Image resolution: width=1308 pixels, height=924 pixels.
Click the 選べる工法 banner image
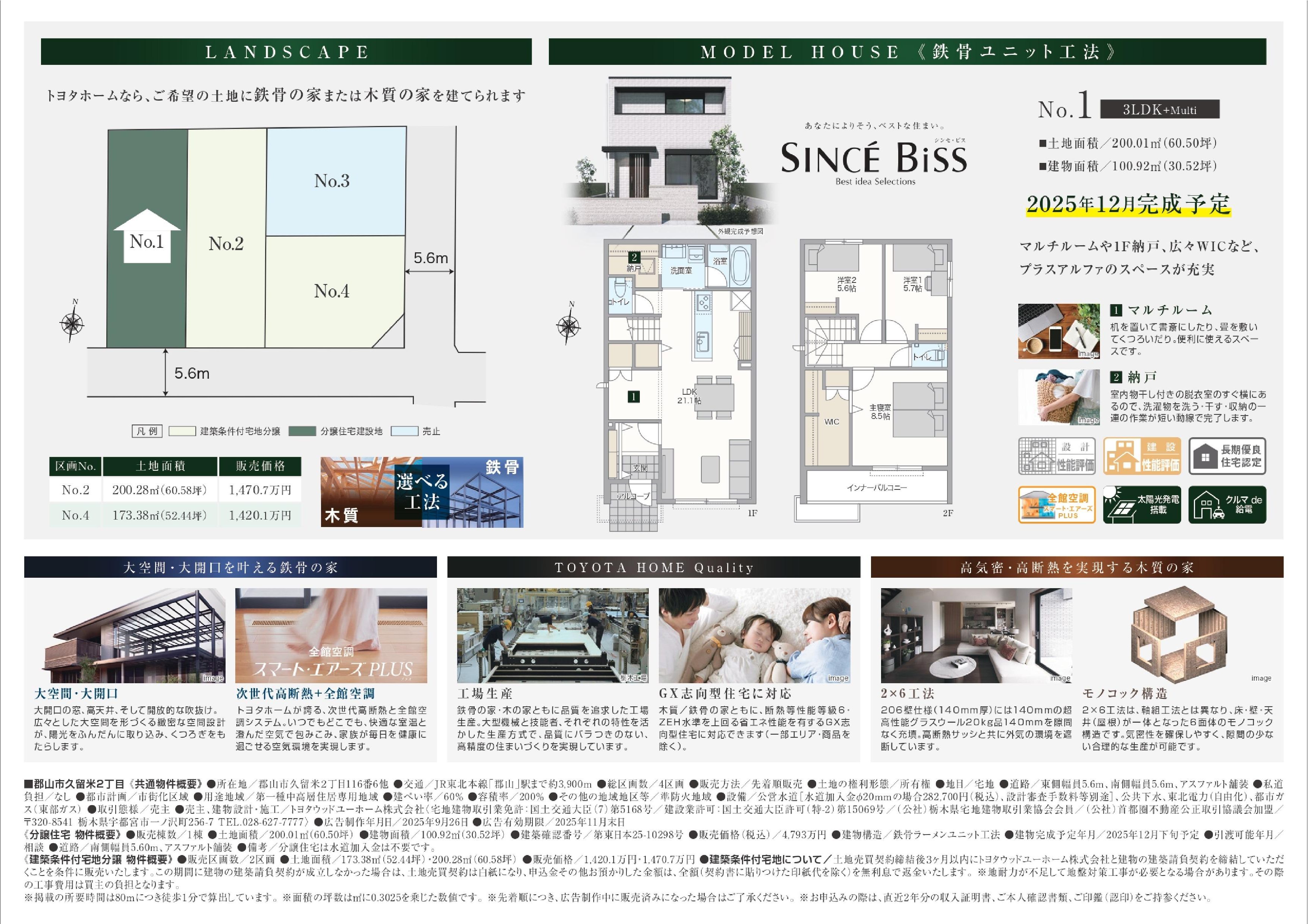(x=422, y=492)
